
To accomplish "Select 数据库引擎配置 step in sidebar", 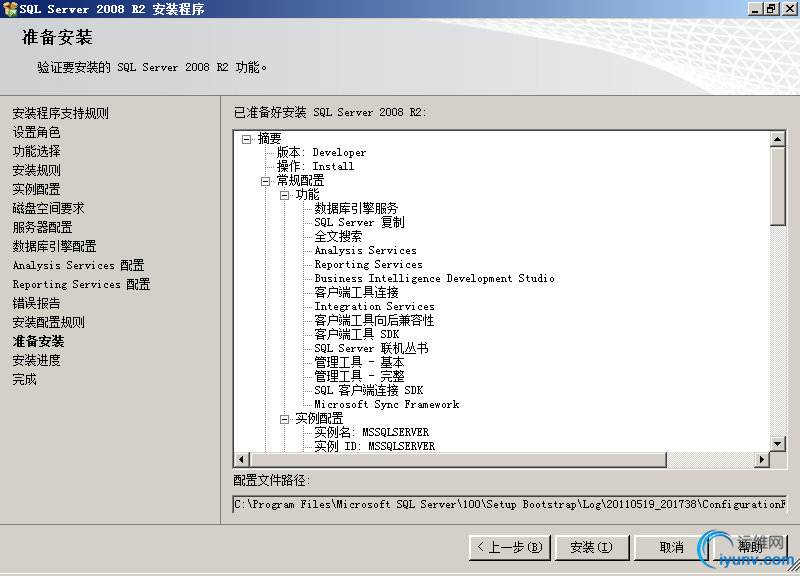I will (x=55, y=246).
